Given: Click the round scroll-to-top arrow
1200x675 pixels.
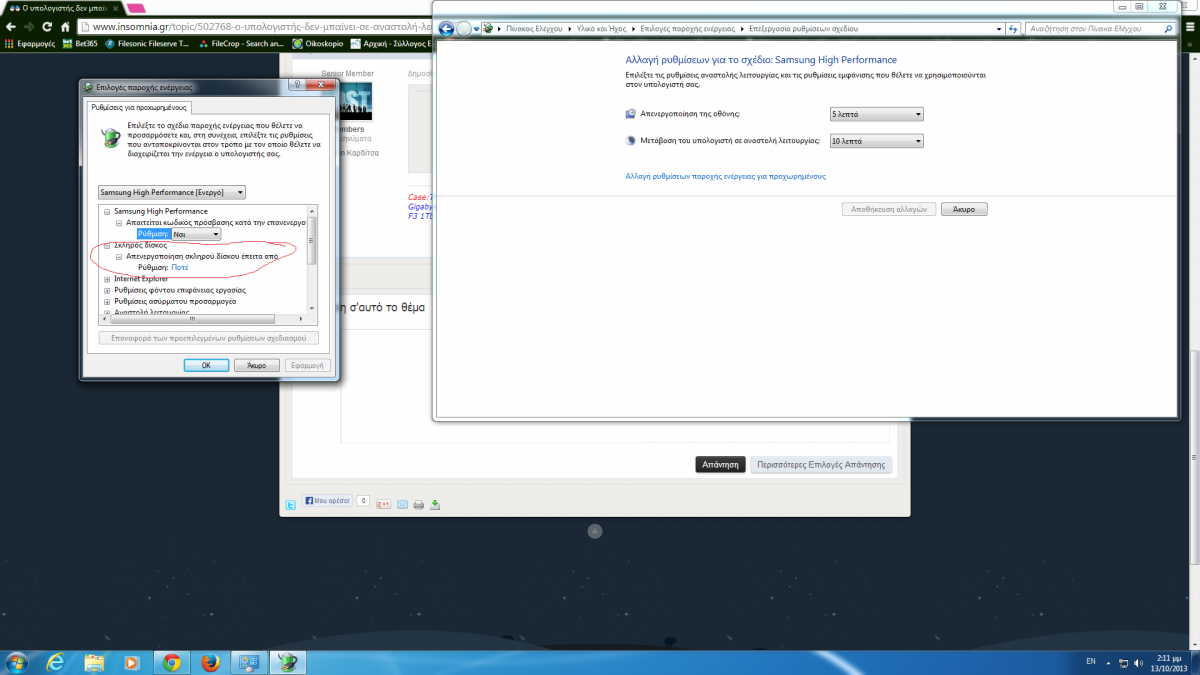Looking at the screenshot, I should 595,531.
